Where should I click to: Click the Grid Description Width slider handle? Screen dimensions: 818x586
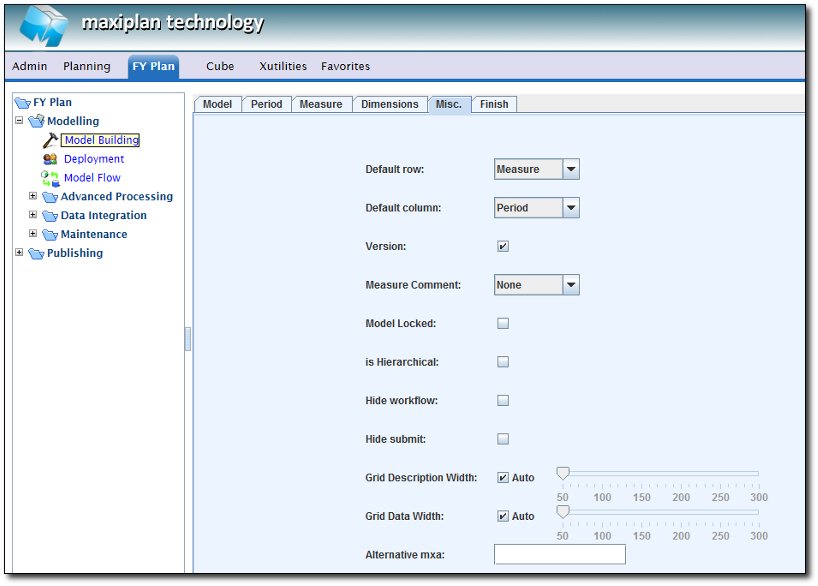(563, 473)
